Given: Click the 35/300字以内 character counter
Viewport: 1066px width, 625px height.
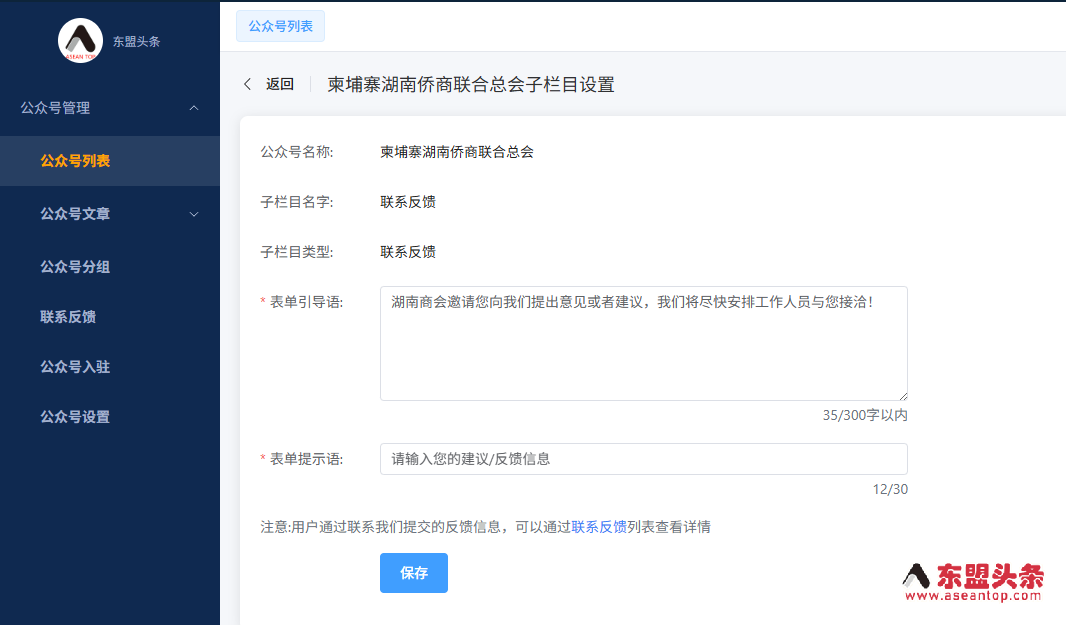Looking at the screenshot, I should (865, 415).
